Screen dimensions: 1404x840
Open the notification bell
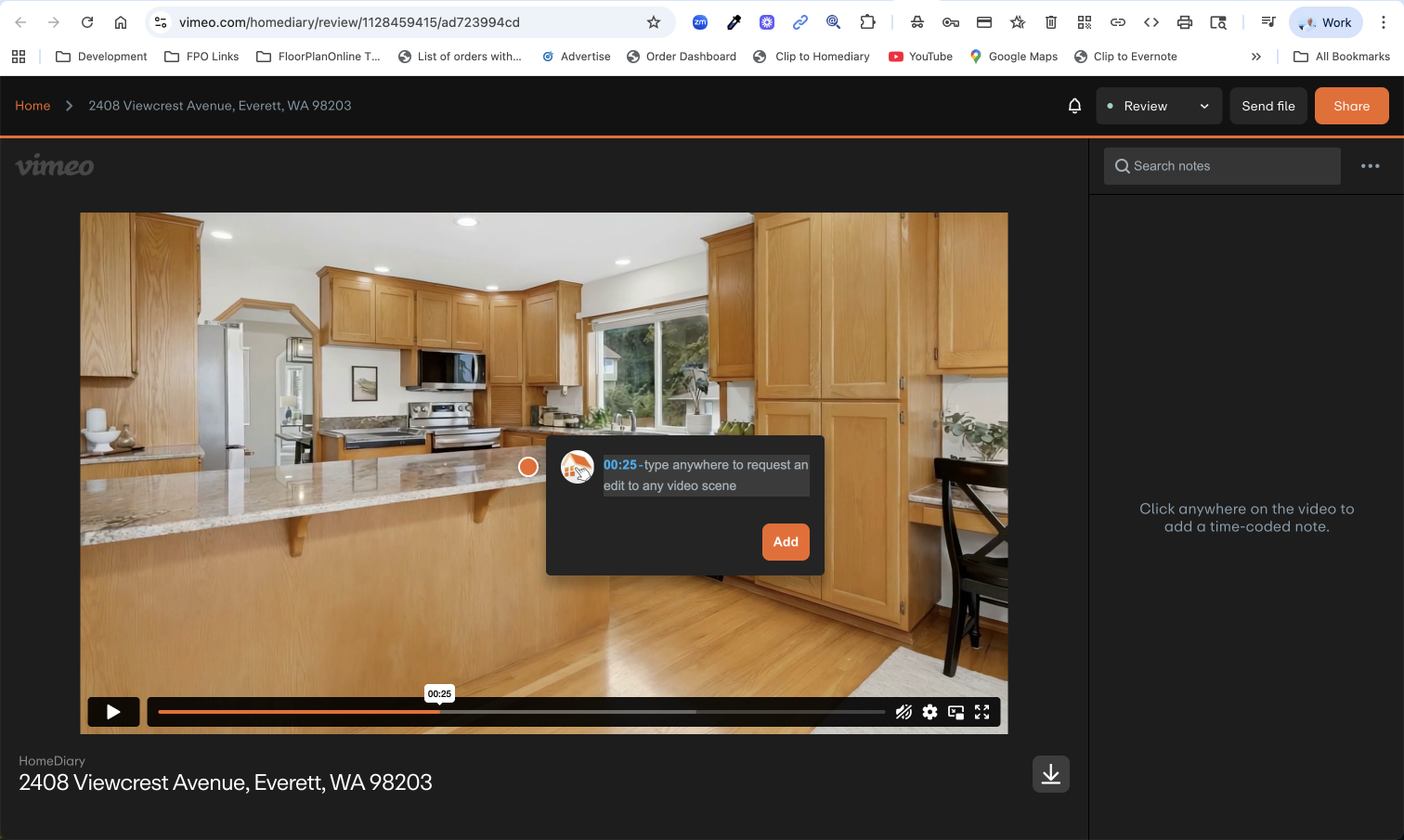pos(1074,105)
